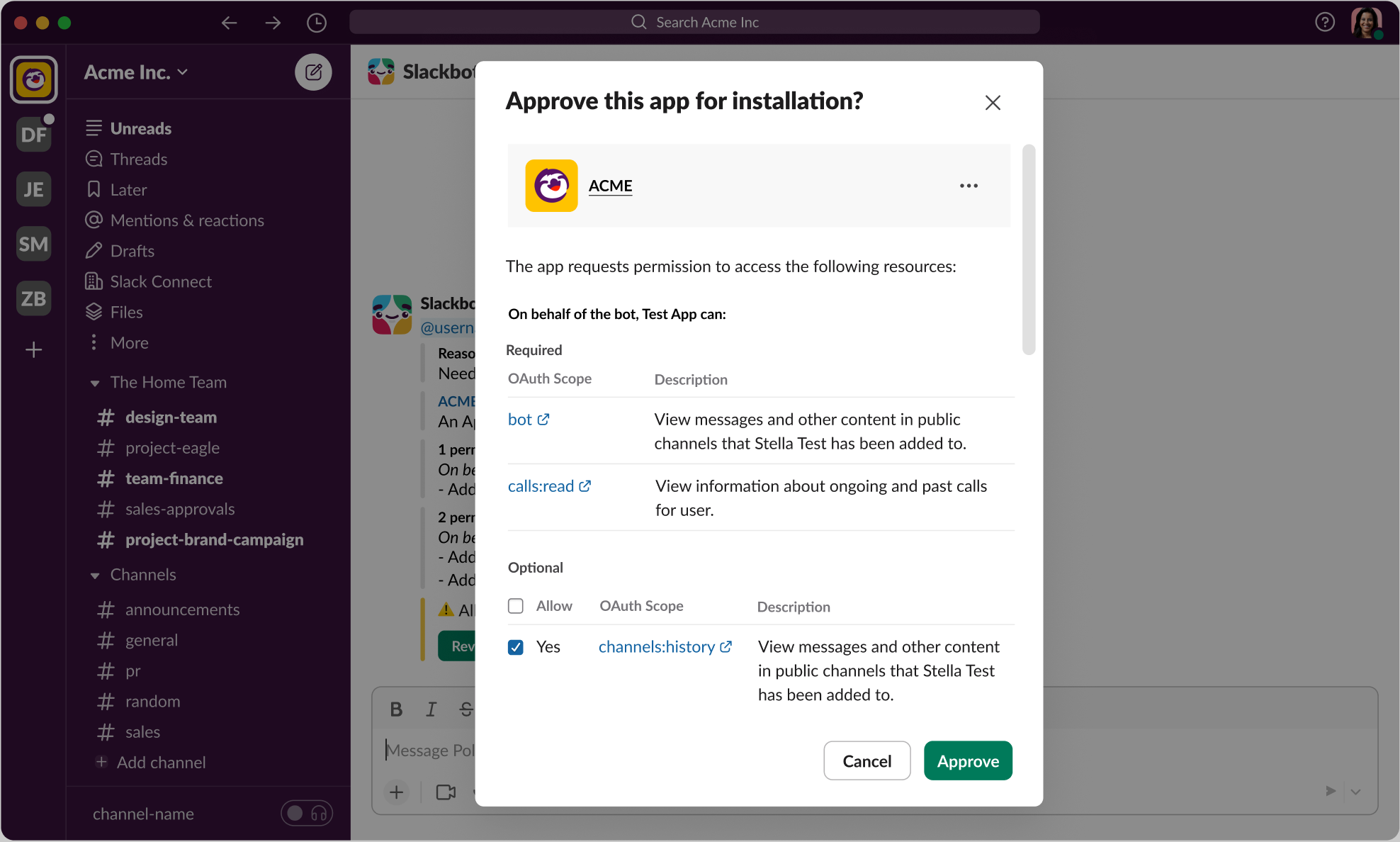Check the Allow checkbox under Optional
Screen dimensions: 1400x842
click(515, 606)
